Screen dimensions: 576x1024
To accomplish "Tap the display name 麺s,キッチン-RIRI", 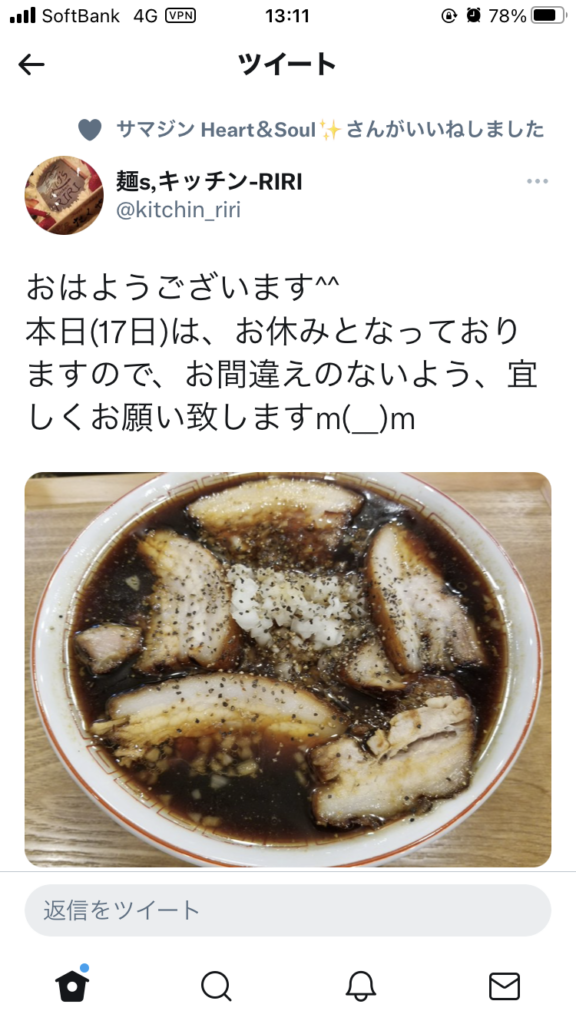I will click(x=209, y=181).
